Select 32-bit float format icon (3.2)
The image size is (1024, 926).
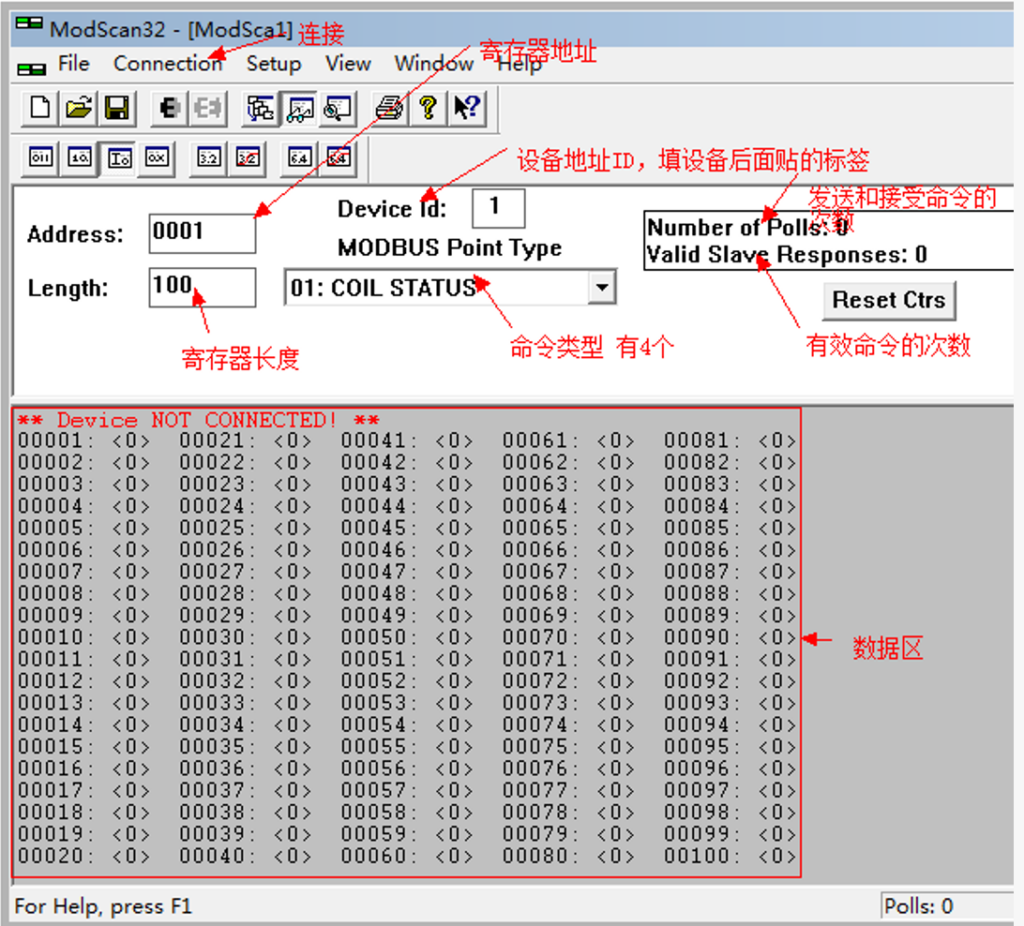[x=209, y=158]
